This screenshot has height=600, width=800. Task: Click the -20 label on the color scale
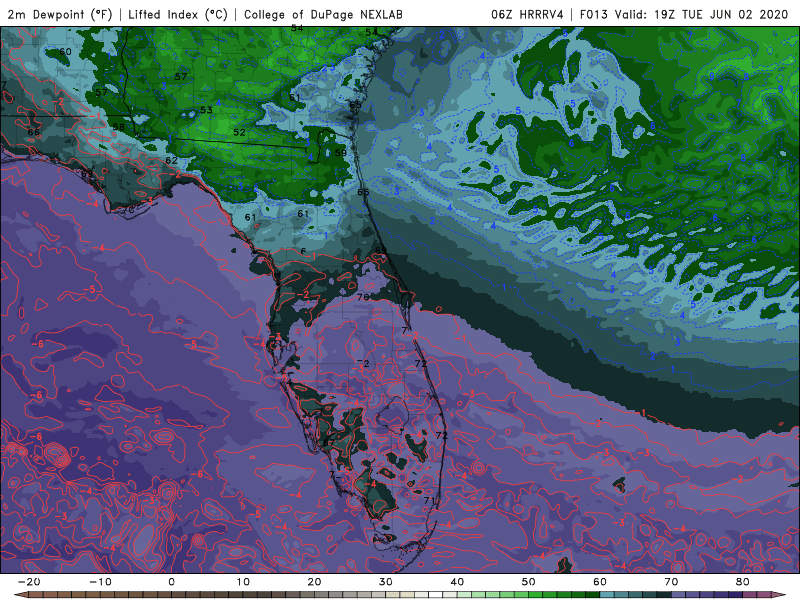click(29, 582)
